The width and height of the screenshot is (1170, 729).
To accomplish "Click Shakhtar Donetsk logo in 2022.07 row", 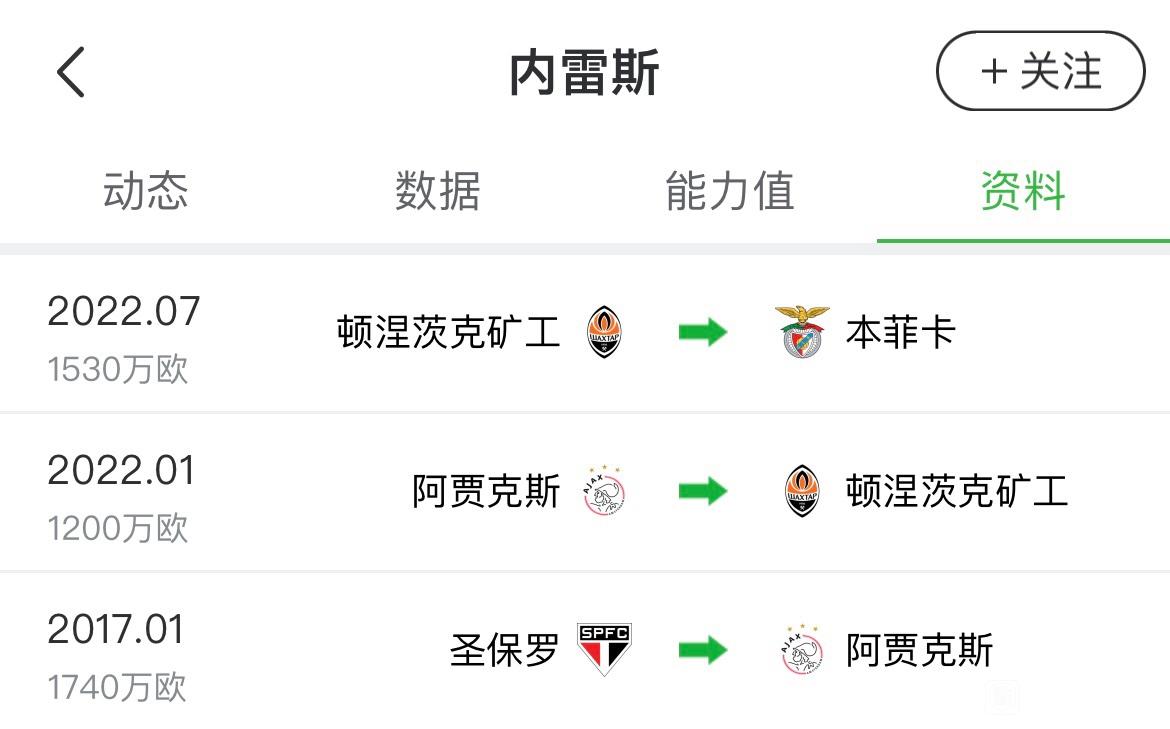I will pyautogui.click(x=604, y=332).
